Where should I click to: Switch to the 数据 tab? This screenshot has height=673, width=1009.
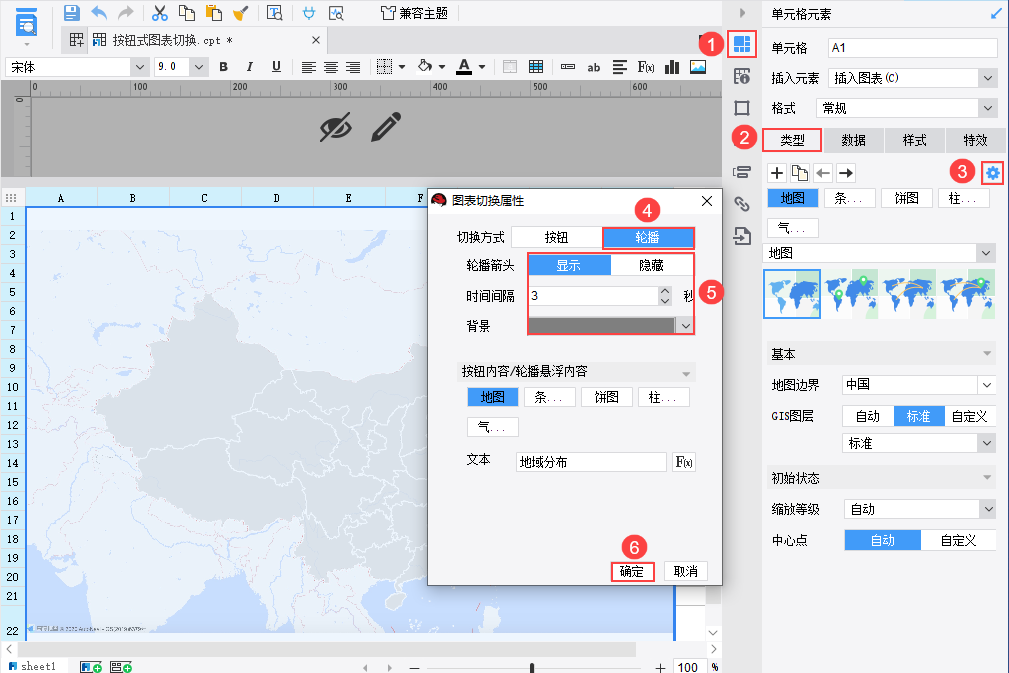coord(853,140)
